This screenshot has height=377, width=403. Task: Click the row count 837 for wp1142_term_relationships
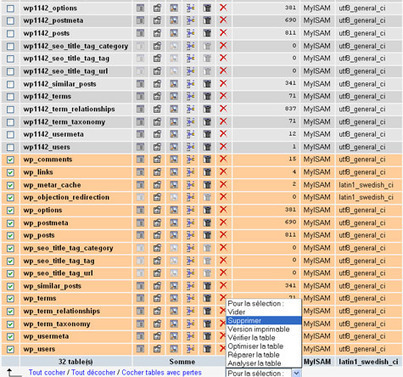pyautogui.click(x=291, y=109)
